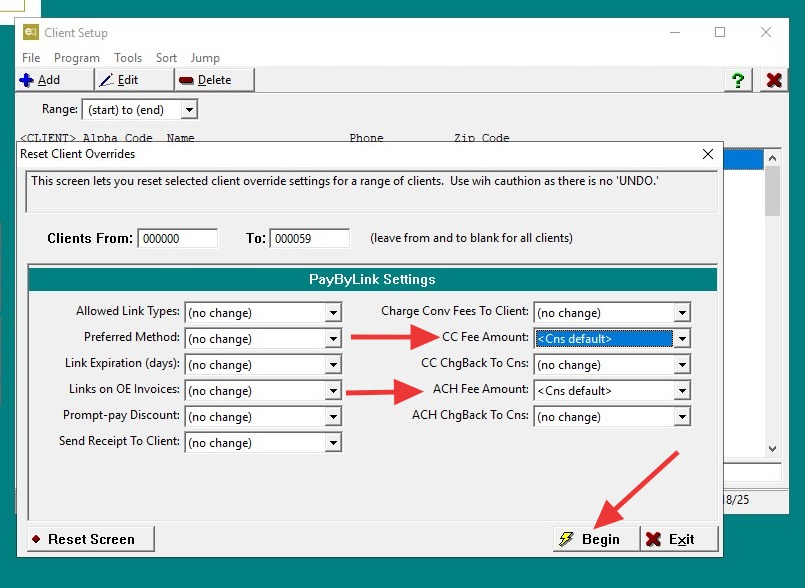Open the Program menu

point(76,58)
